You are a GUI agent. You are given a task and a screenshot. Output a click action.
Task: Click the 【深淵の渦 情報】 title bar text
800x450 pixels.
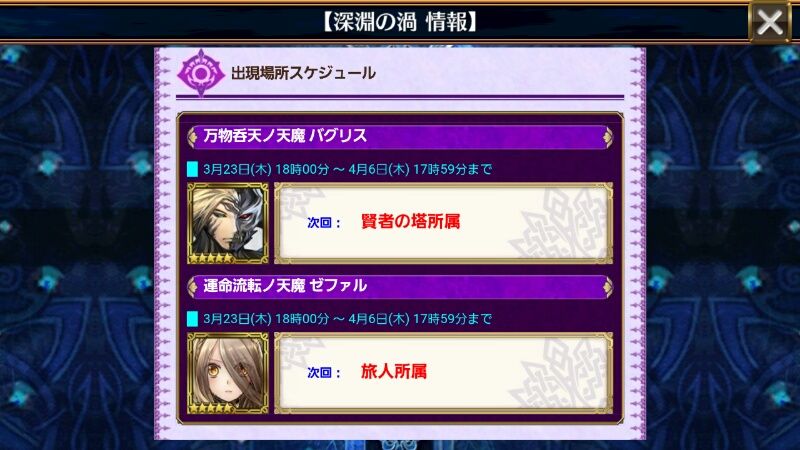point(401,22)
